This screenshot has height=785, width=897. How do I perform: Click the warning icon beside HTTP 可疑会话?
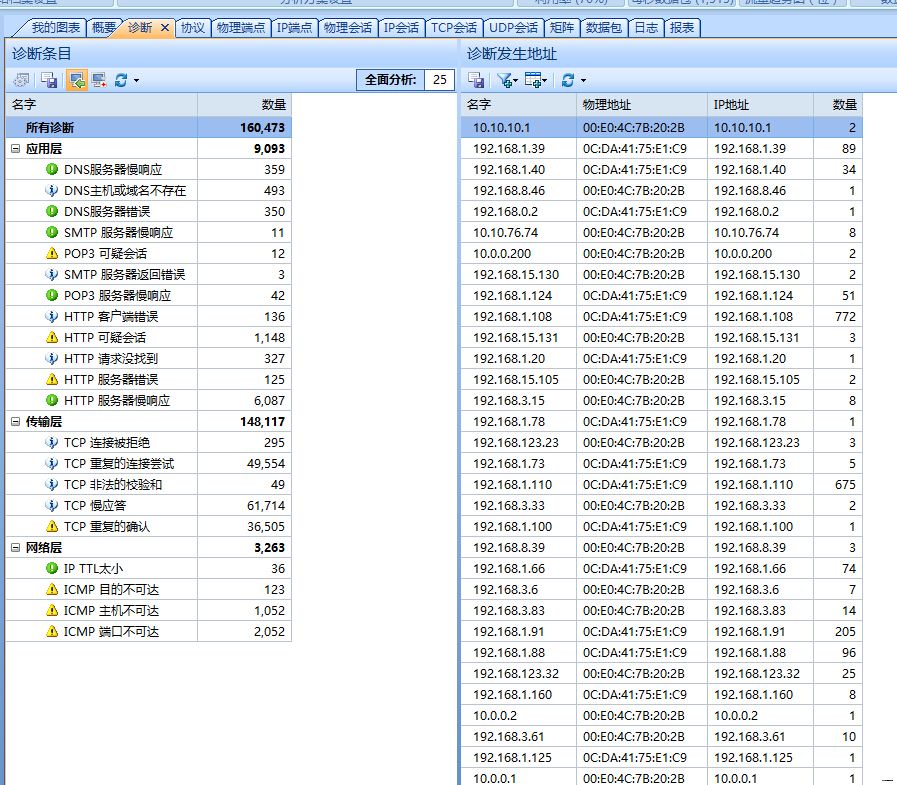(x=52, y=338)
